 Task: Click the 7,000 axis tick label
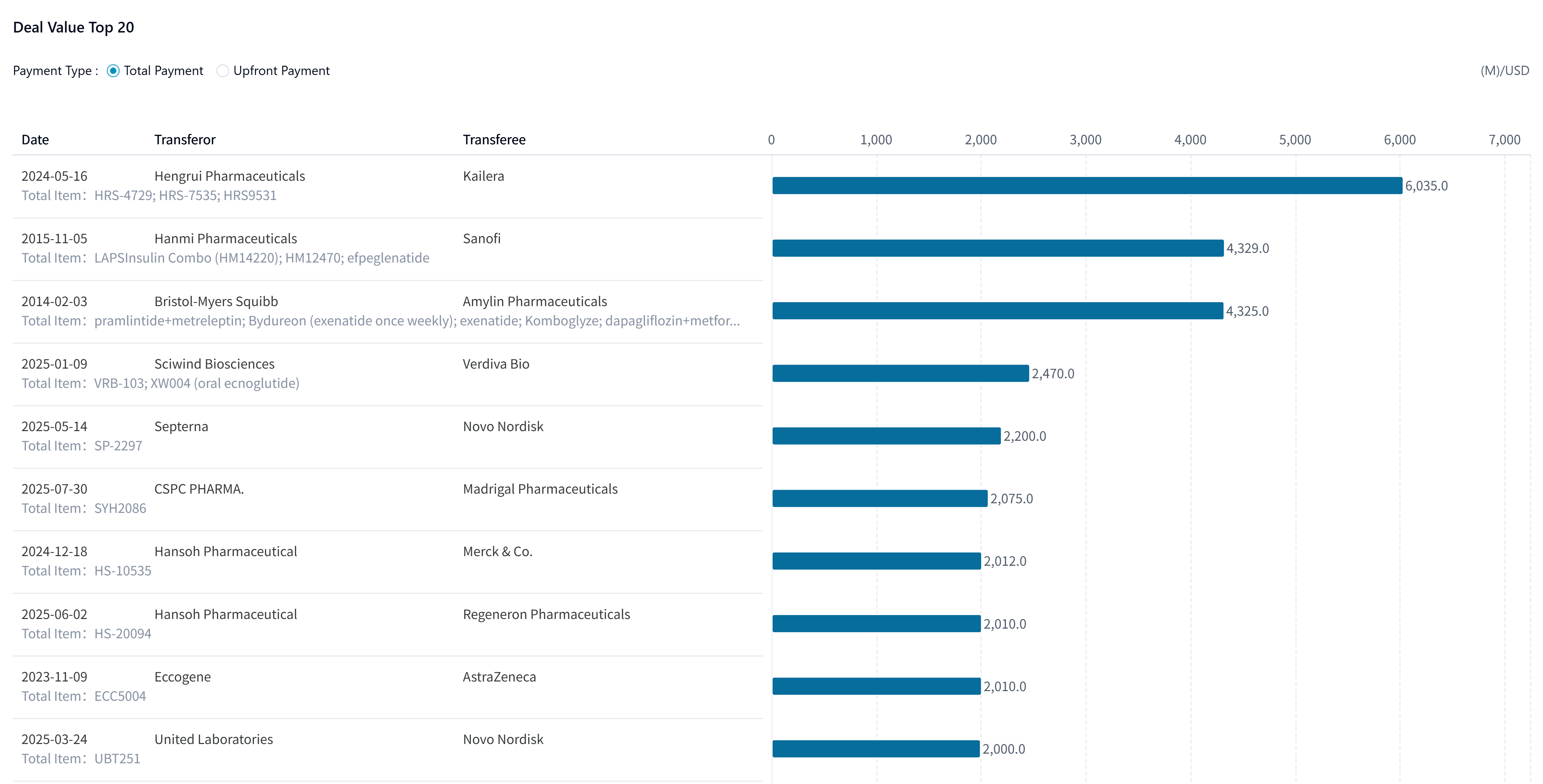[1504, 140]
